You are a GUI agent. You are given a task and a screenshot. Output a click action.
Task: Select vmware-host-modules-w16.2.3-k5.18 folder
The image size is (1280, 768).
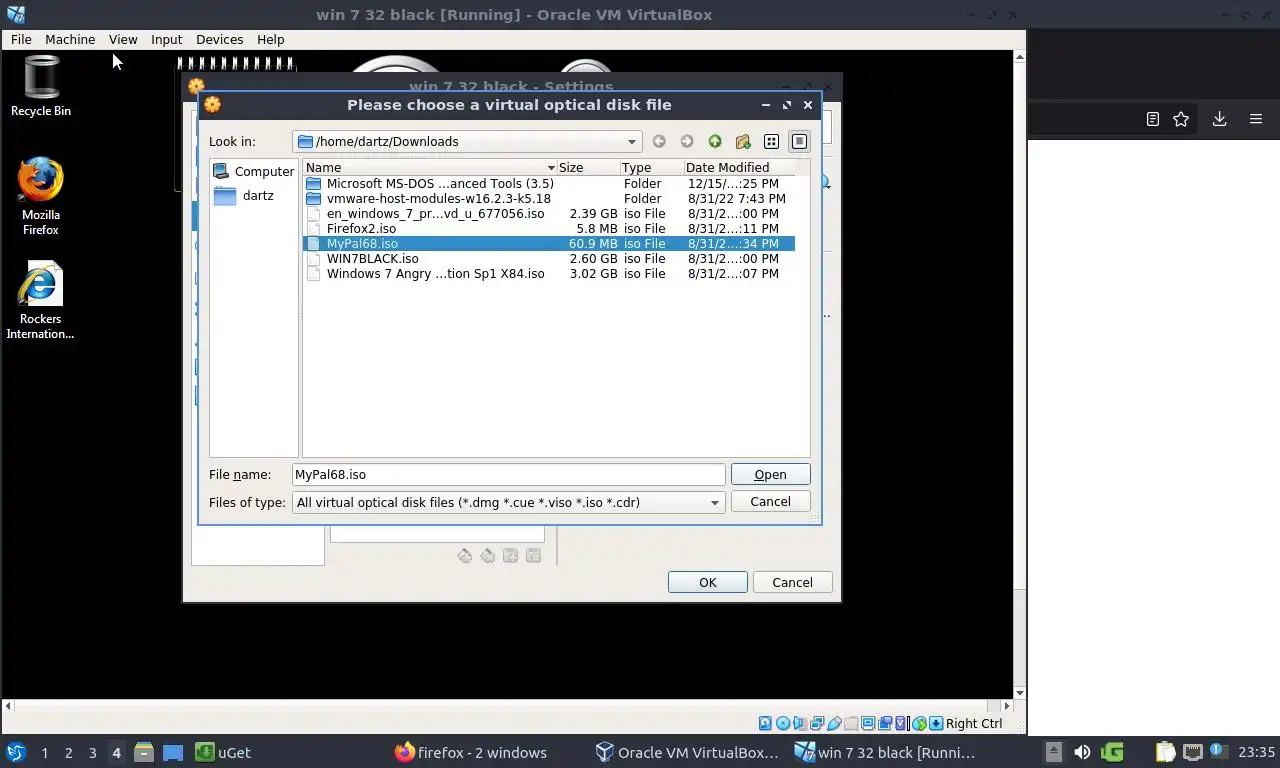point(549,199)
